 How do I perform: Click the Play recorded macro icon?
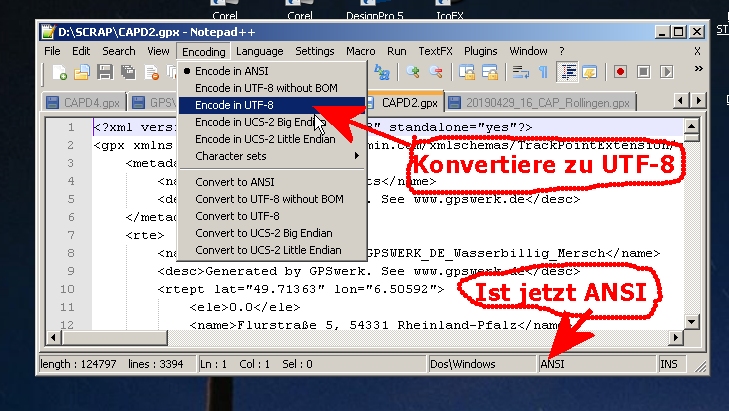click(666, 72)
